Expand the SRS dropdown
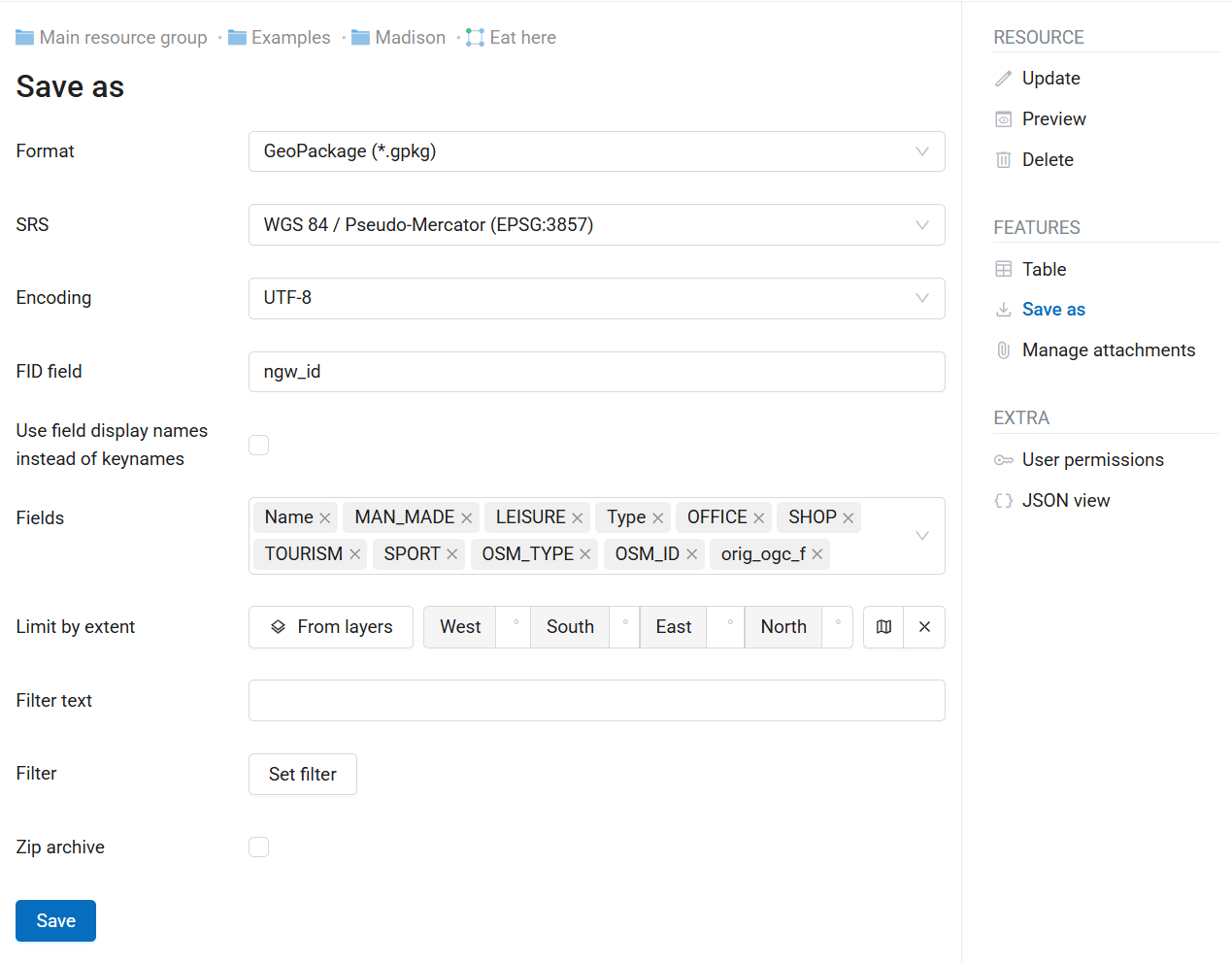The width and height of the screenshot is (1232, 964). [596, 225]
